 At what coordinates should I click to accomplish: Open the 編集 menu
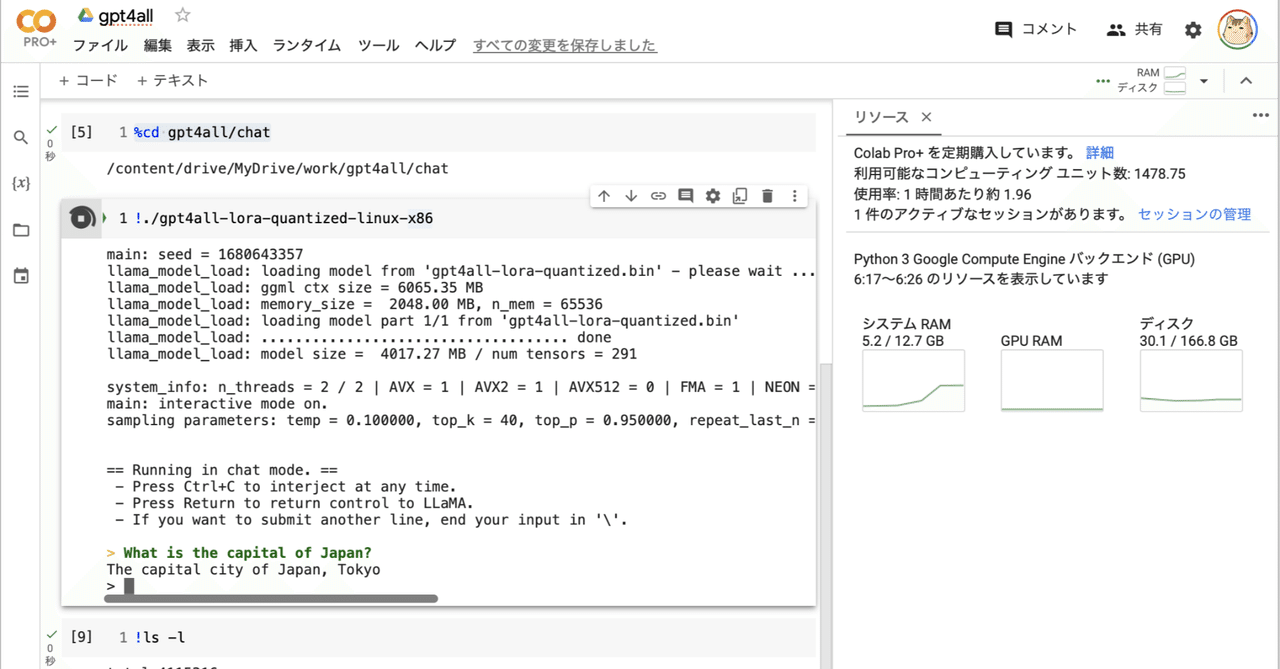pos(158,45)
